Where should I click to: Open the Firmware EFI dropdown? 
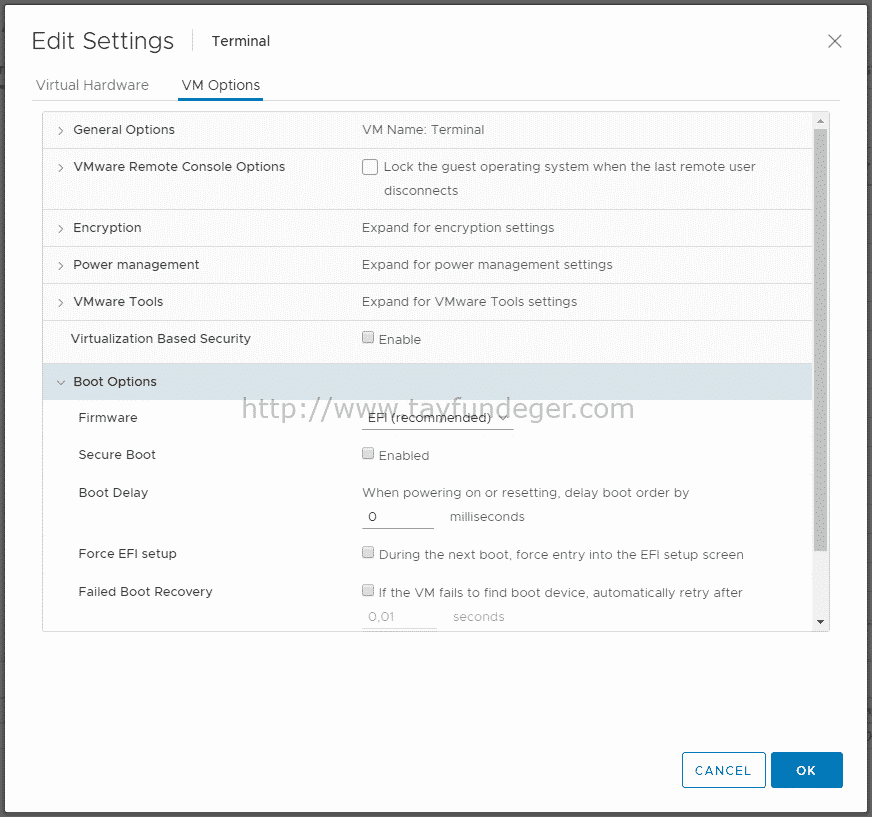point(437,418)
